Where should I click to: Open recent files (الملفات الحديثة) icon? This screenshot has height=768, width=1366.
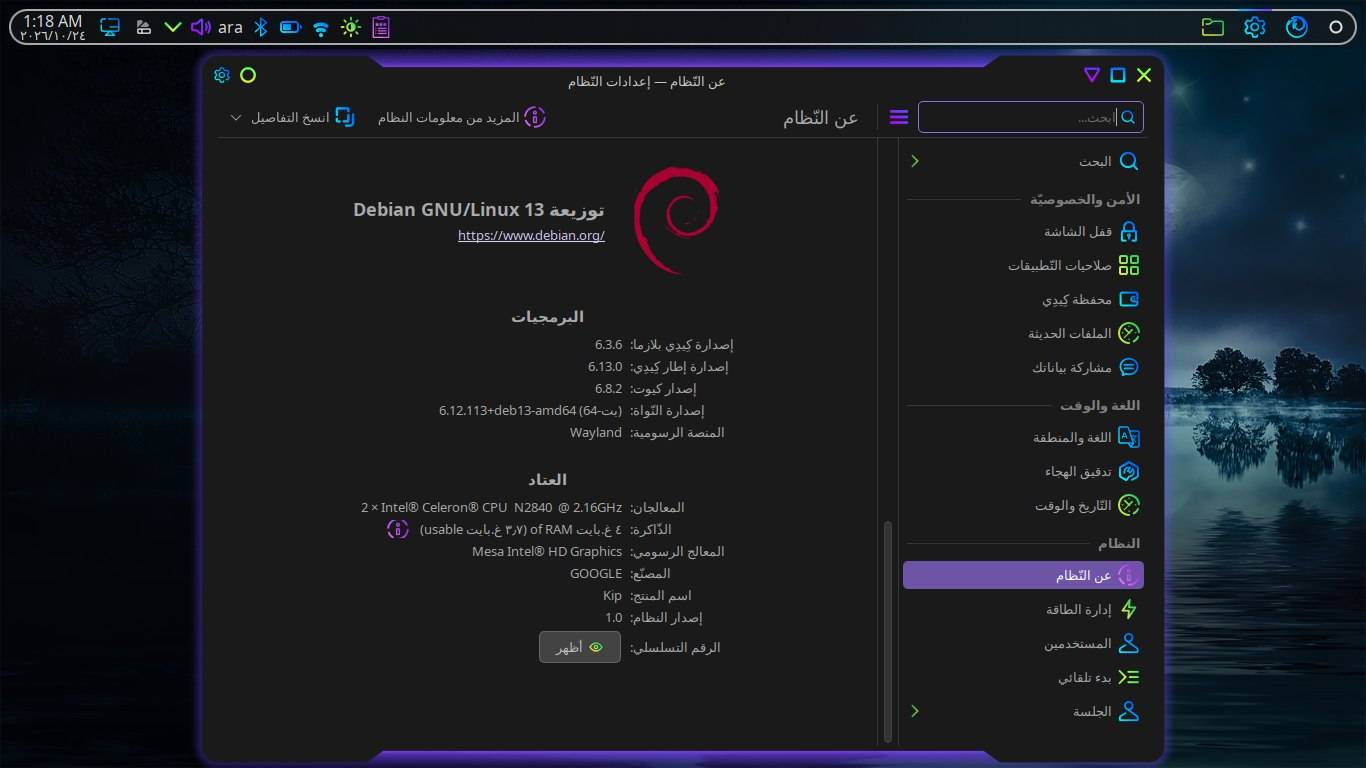(x=1128, y=333)
